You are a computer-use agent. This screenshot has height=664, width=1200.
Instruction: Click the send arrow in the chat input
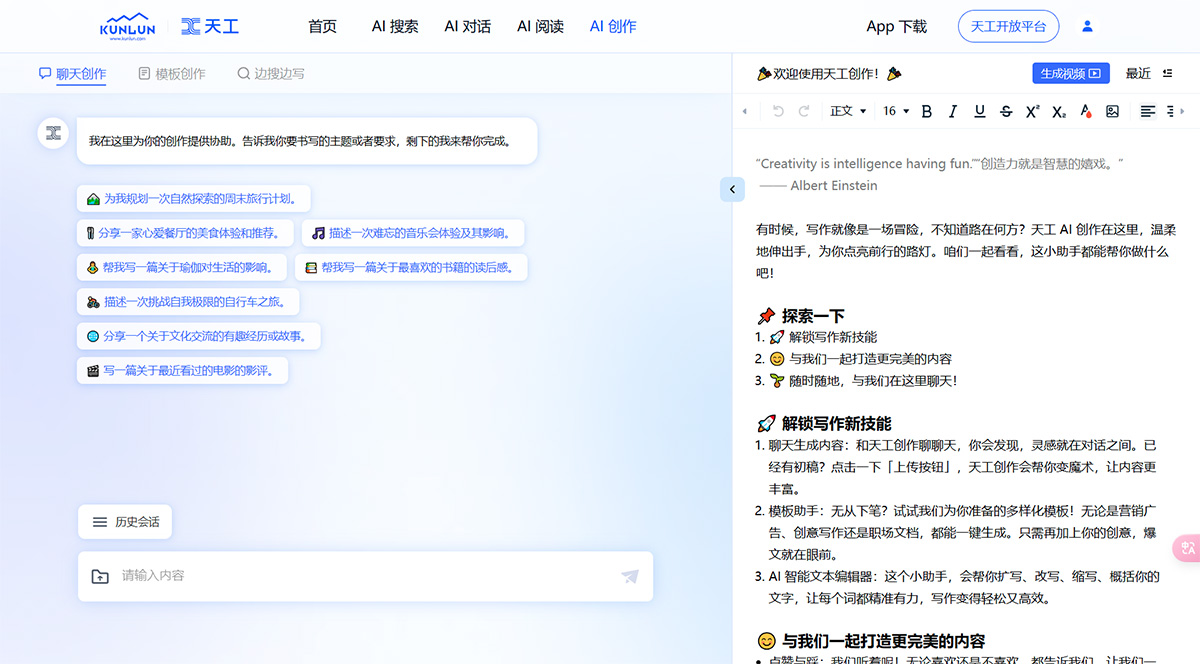pos(630,576)
